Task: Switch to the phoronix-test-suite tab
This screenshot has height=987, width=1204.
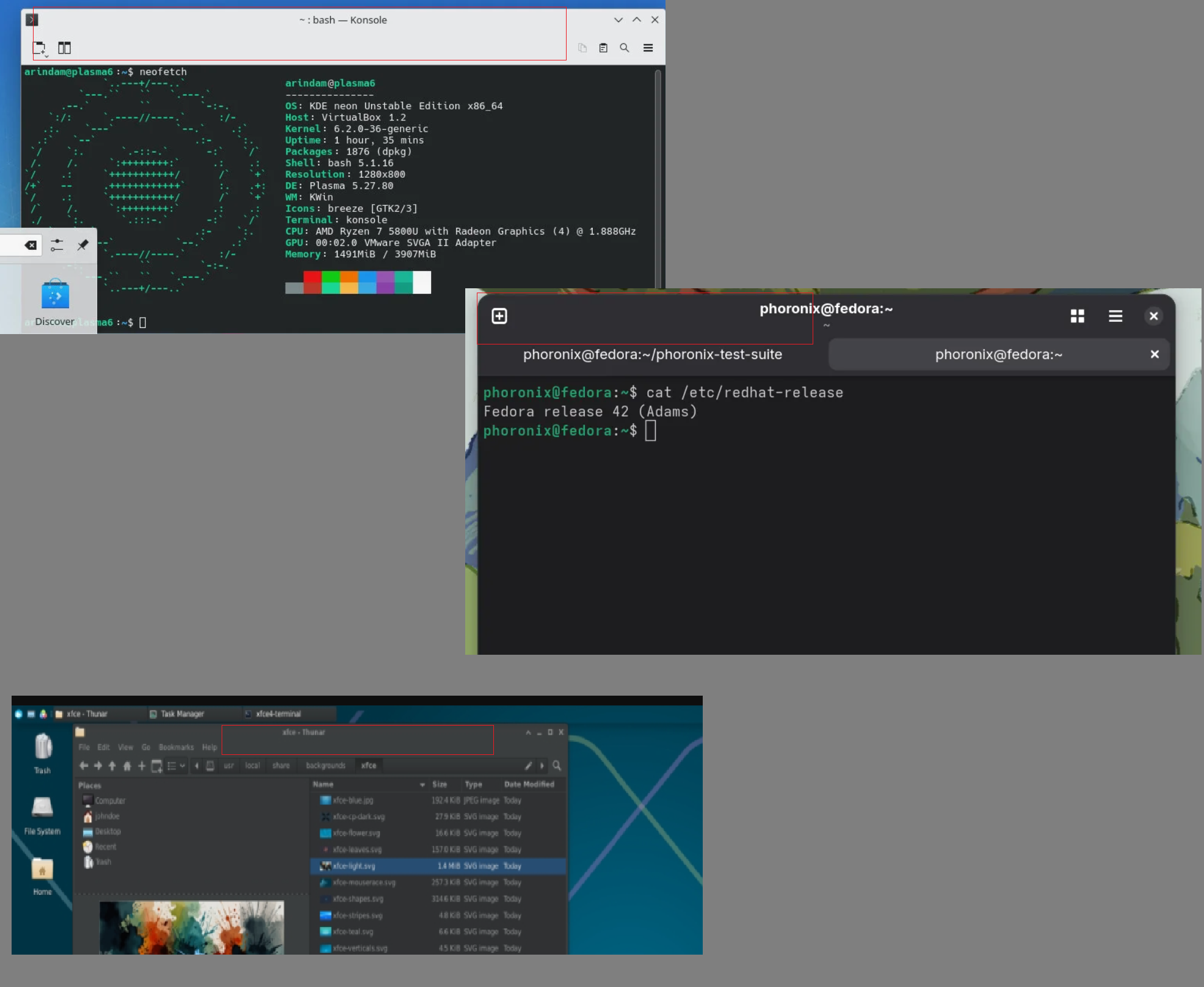Action: [652, 354]
